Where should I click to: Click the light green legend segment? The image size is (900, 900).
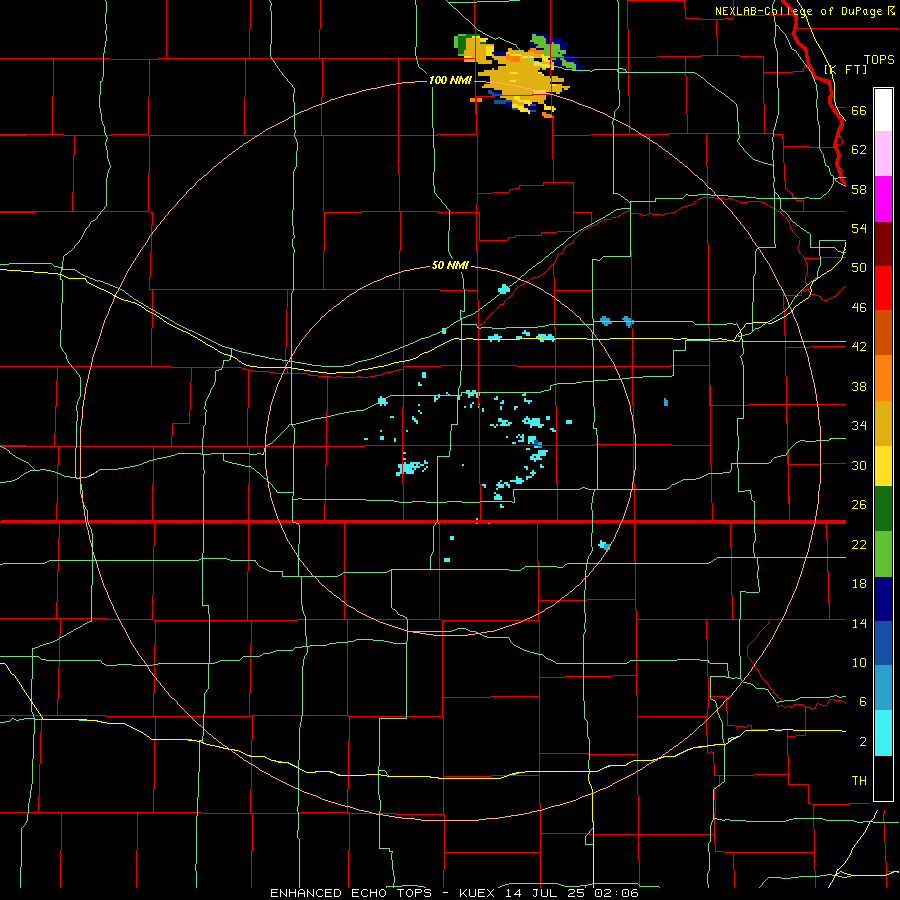[x=883, y=554]
